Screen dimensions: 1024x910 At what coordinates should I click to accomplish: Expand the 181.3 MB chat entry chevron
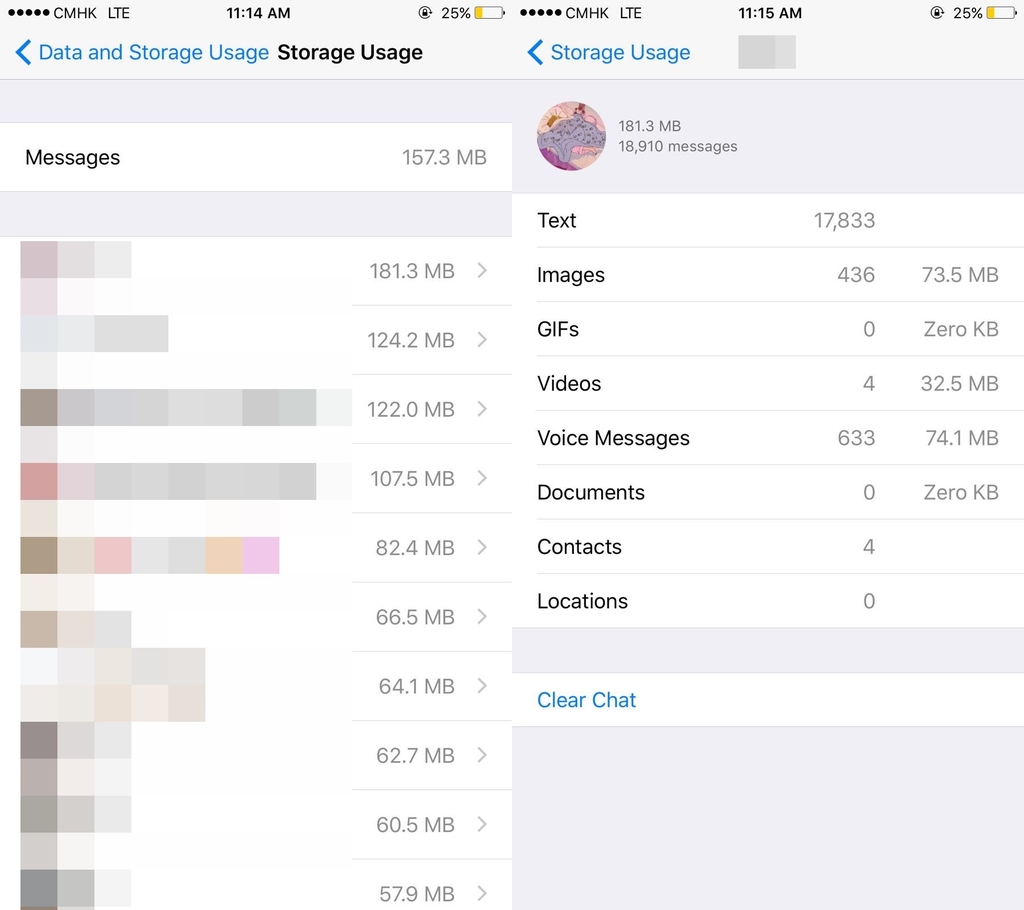(482, 270)
